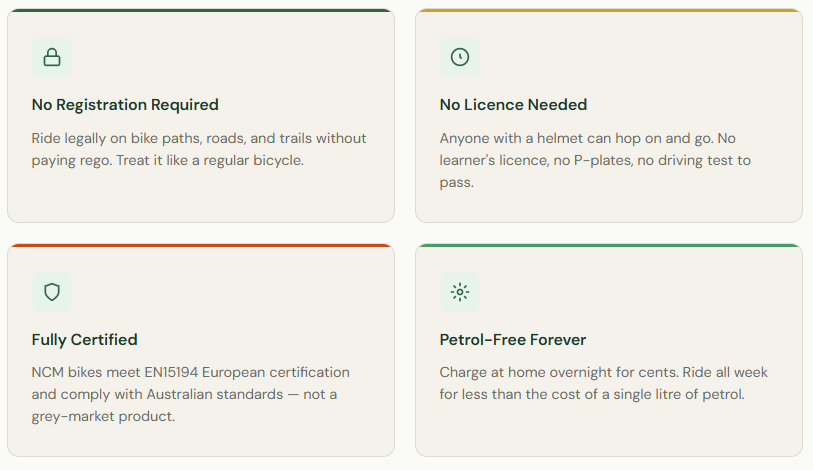This screenshot has width=813, height=470.
Task: Click the padlock icon
Action: coord(52,57)
